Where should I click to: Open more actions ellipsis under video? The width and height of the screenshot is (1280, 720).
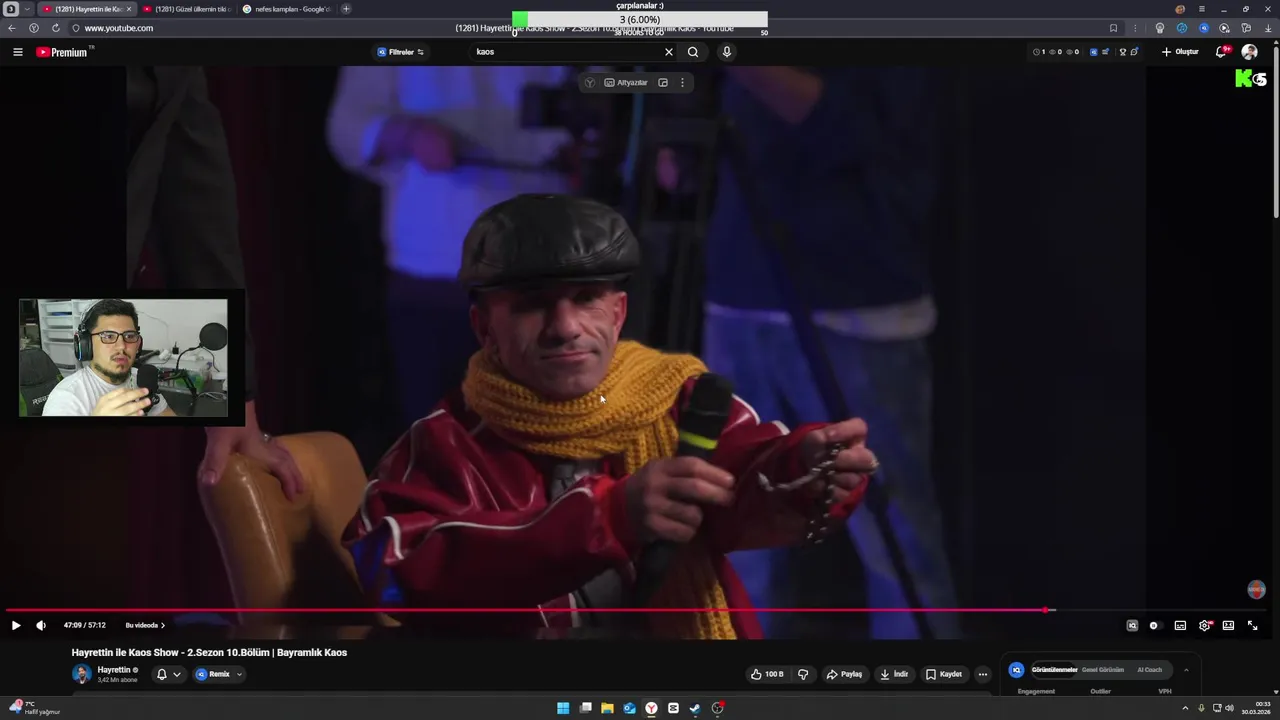[983, 674]
